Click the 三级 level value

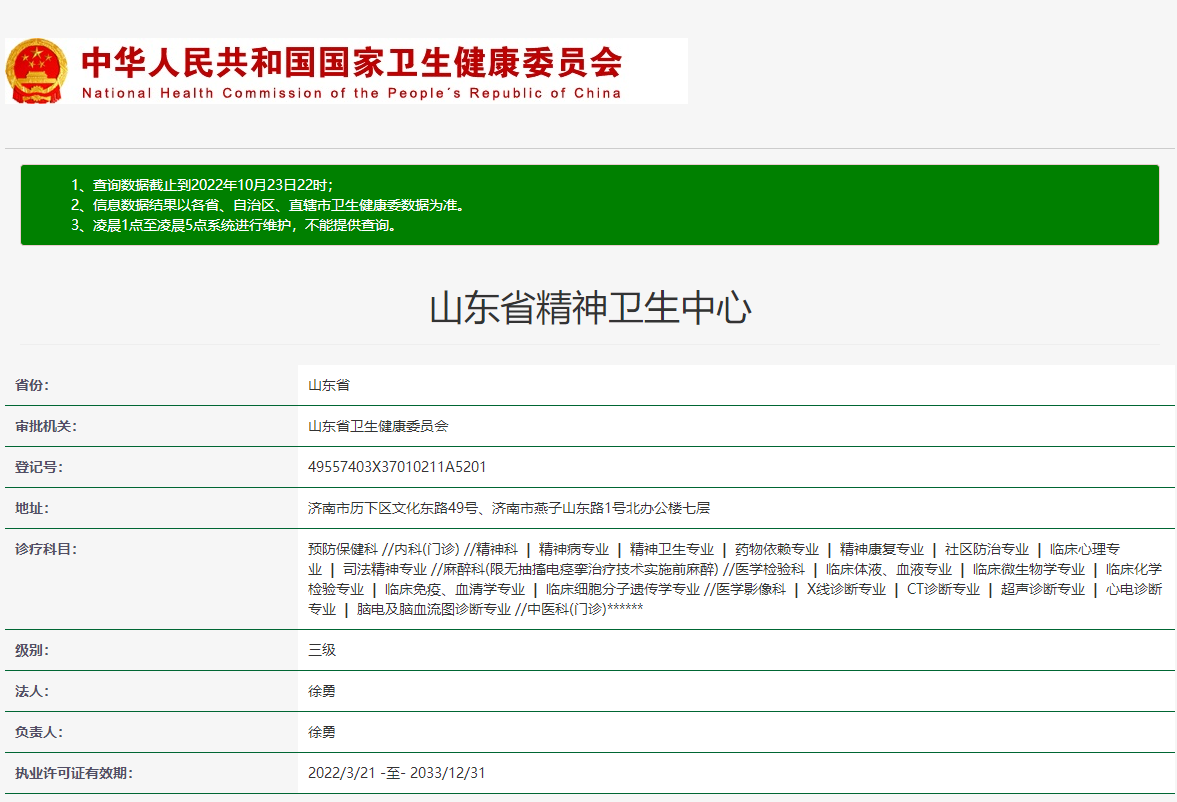tap(322, 650)
